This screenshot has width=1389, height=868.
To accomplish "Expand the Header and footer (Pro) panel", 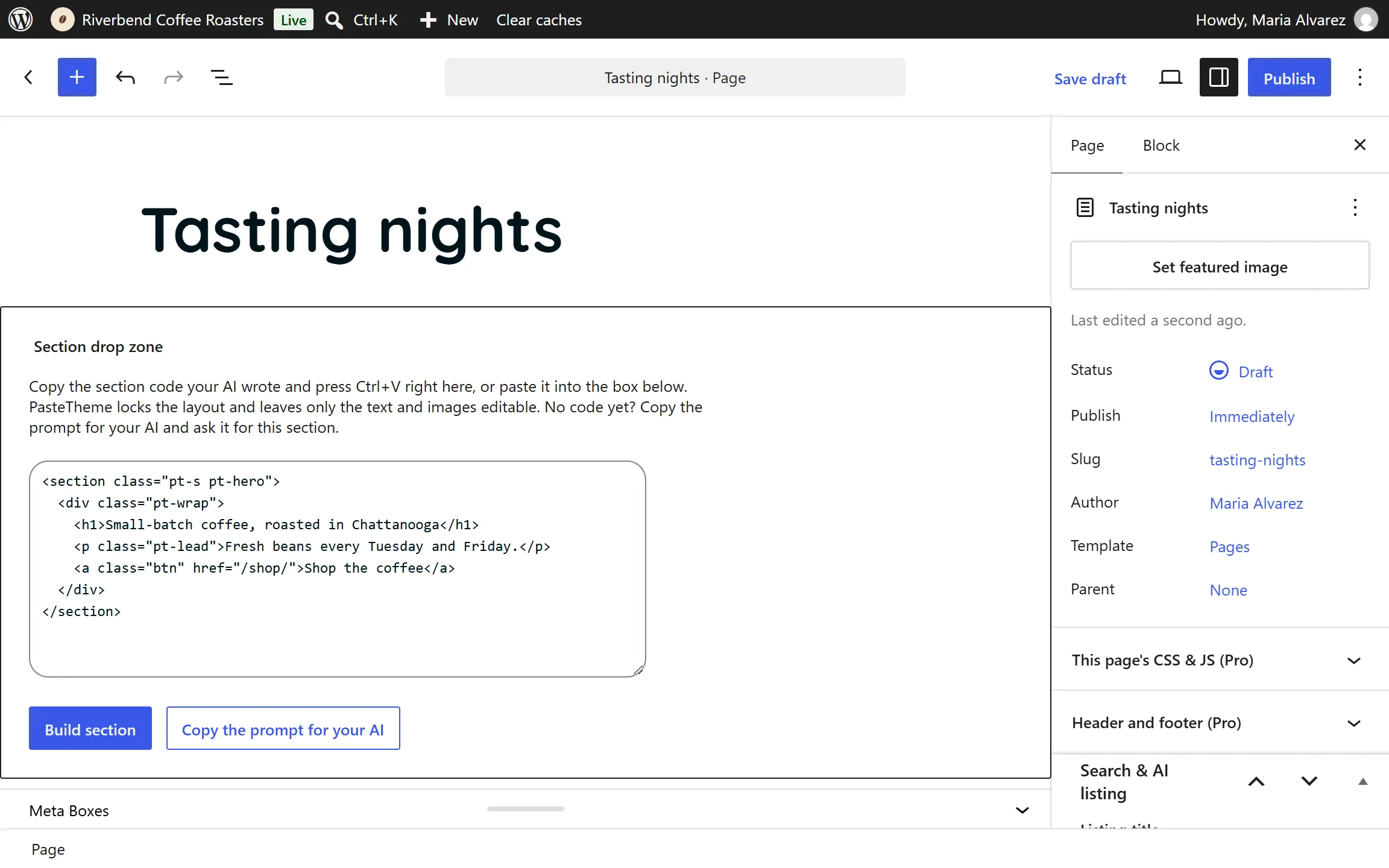I will click(1220, 723).
